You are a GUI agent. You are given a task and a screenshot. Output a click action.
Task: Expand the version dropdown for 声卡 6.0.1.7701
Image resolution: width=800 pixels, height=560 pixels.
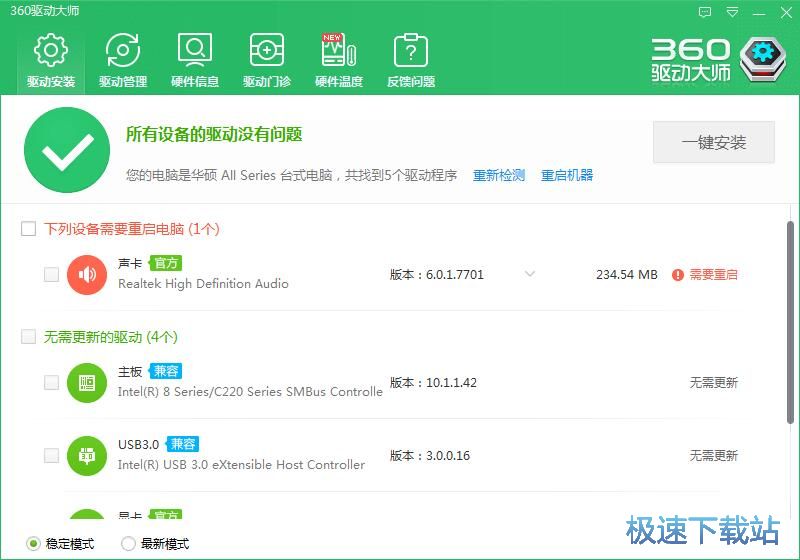point(530,274)
